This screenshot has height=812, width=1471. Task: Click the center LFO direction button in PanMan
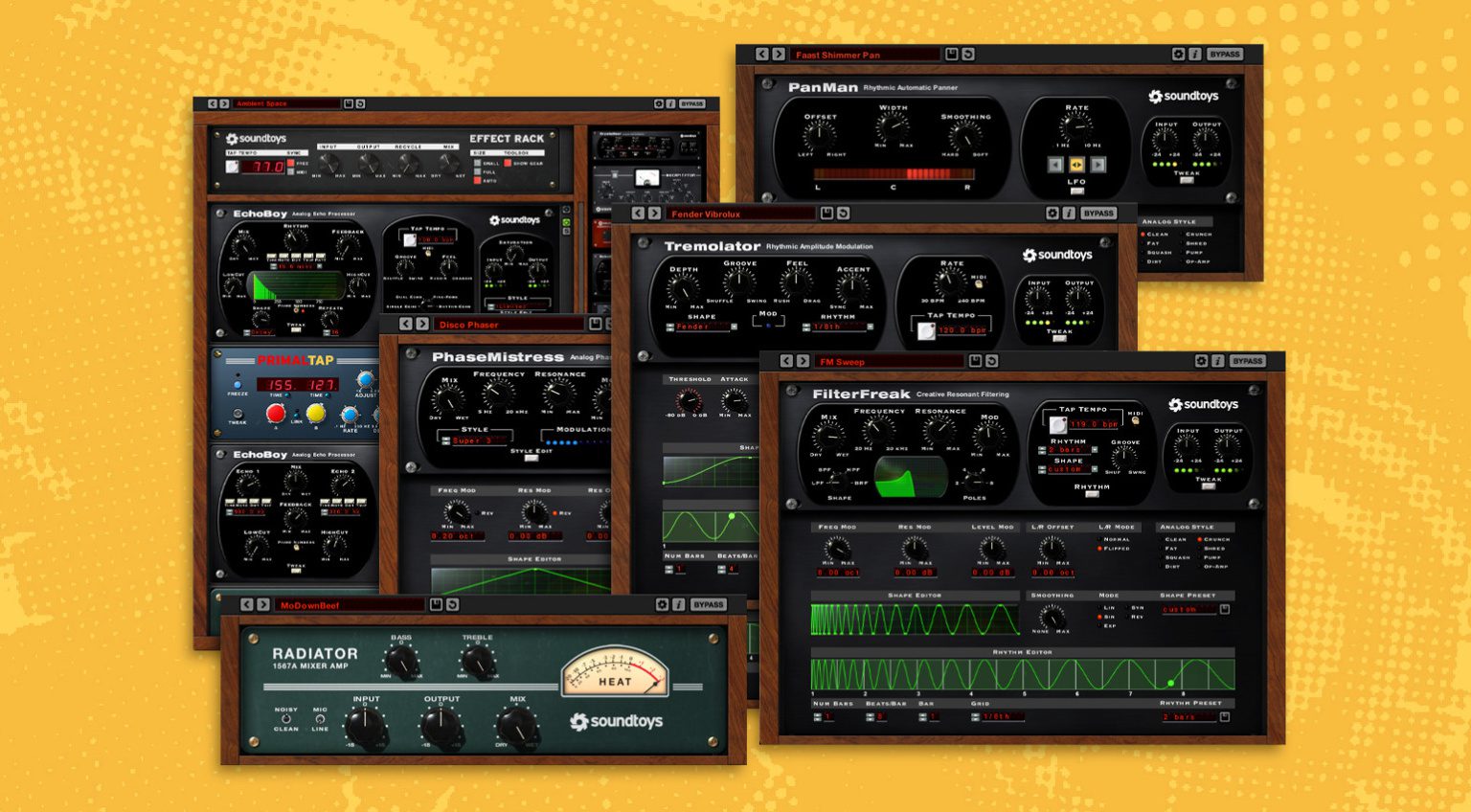coord(1076,165)
